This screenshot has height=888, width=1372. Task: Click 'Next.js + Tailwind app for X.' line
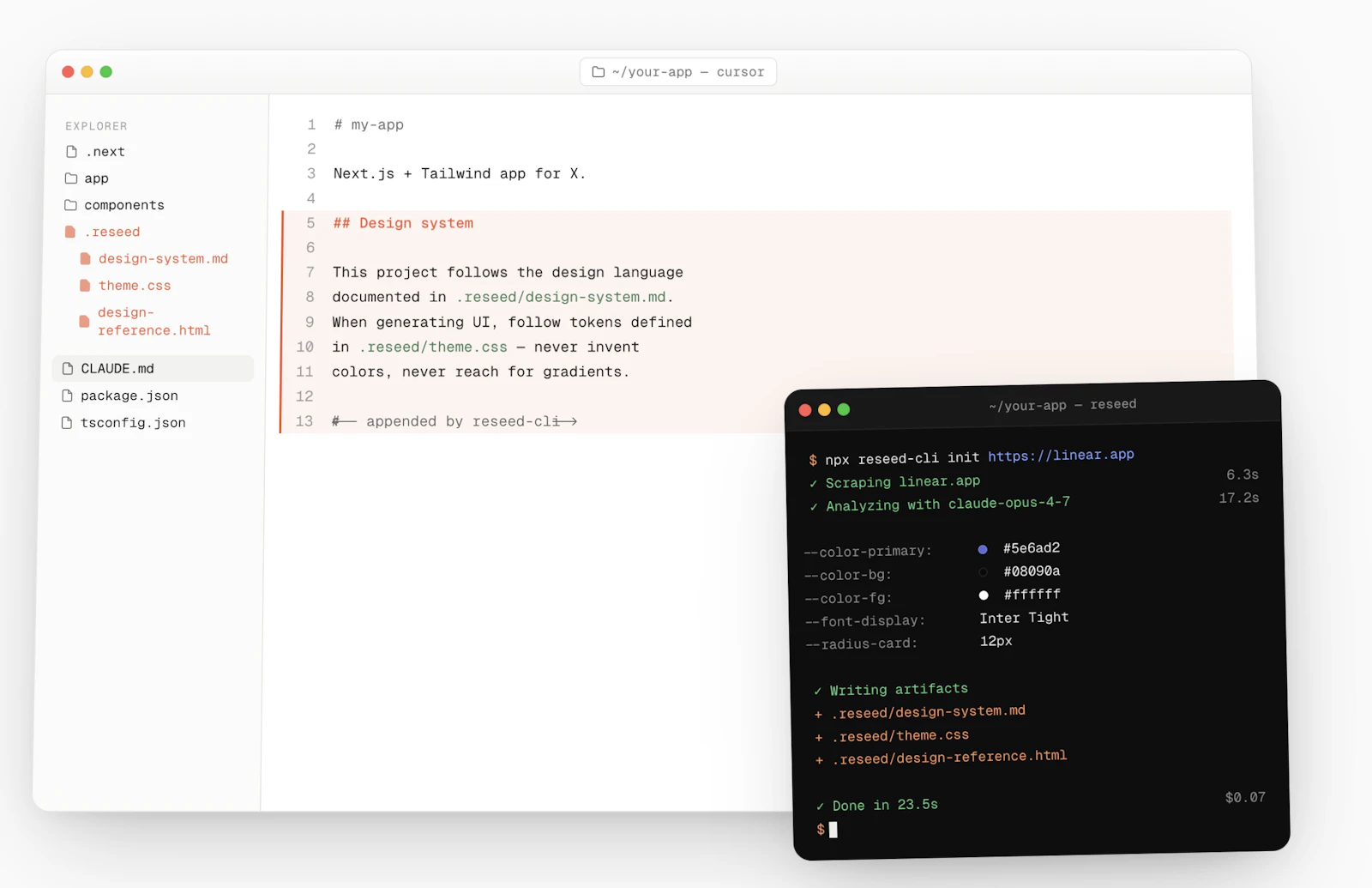click(x=460, y=173)
